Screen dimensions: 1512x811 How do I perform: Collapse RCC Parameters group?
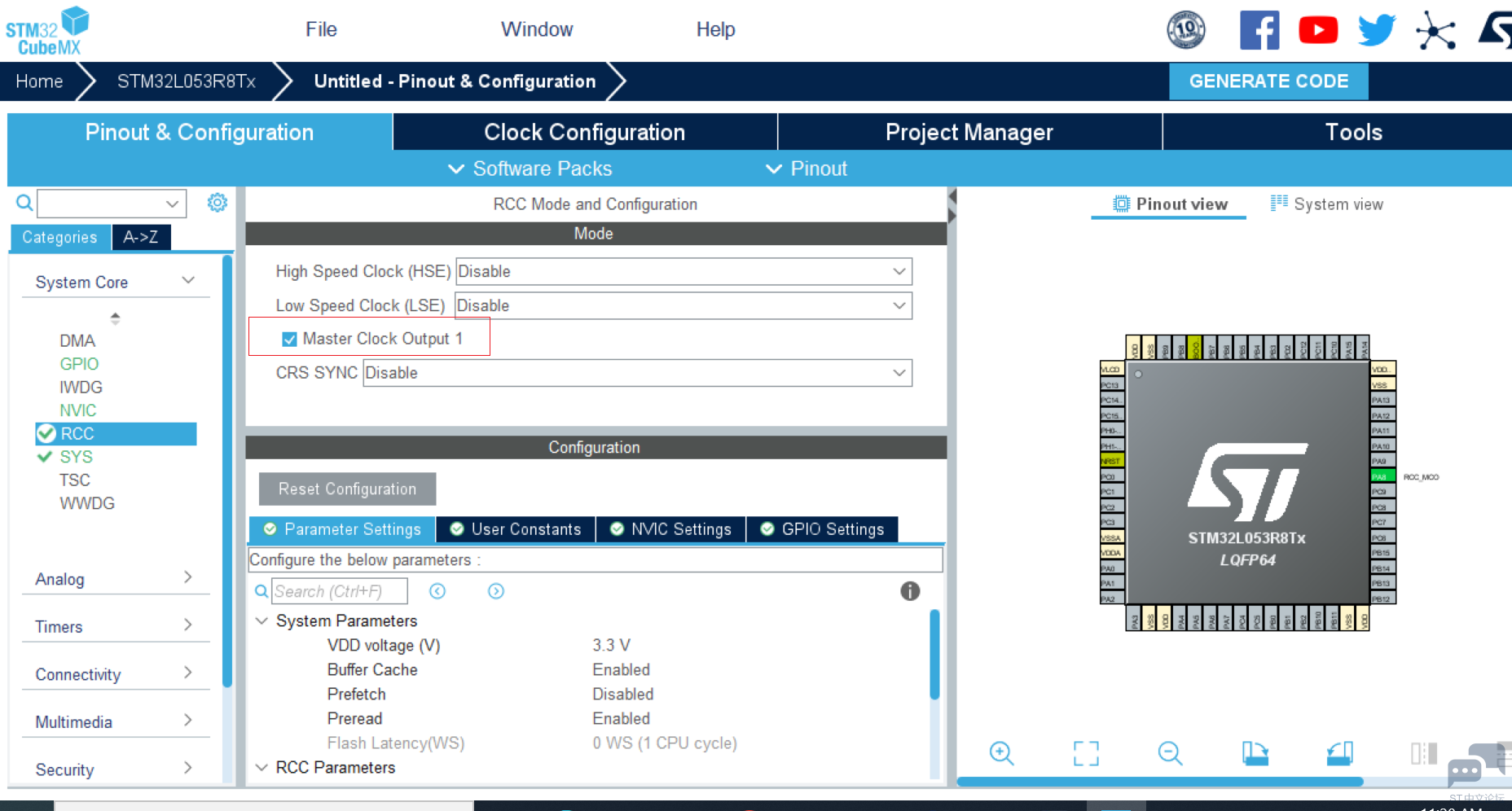(262, 767)
